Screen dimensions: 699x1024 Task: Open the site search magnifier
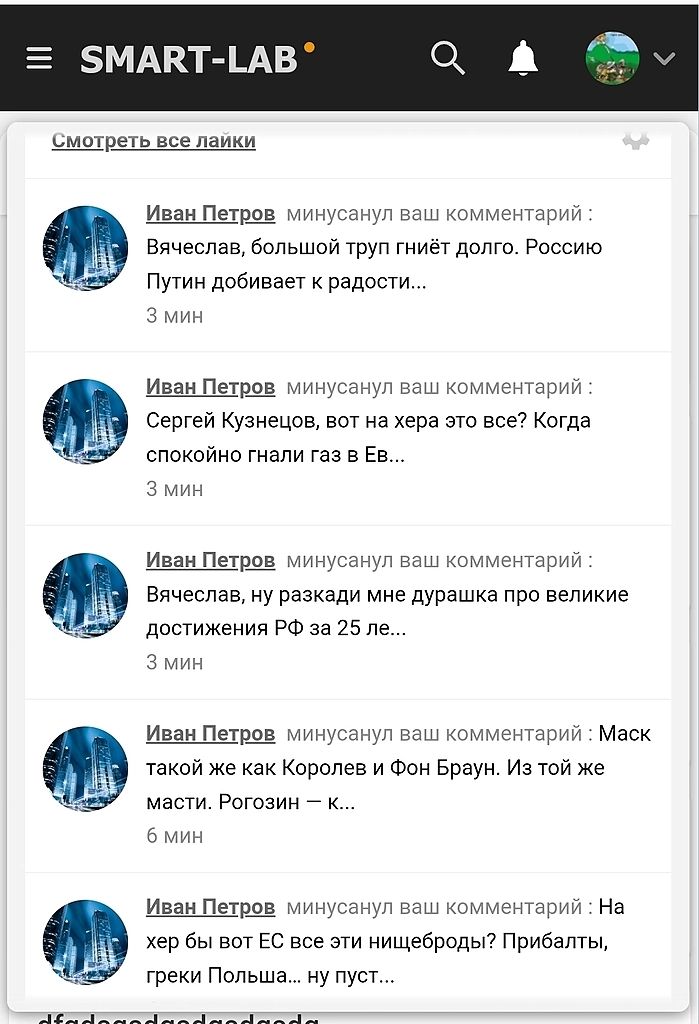[447, 58]
